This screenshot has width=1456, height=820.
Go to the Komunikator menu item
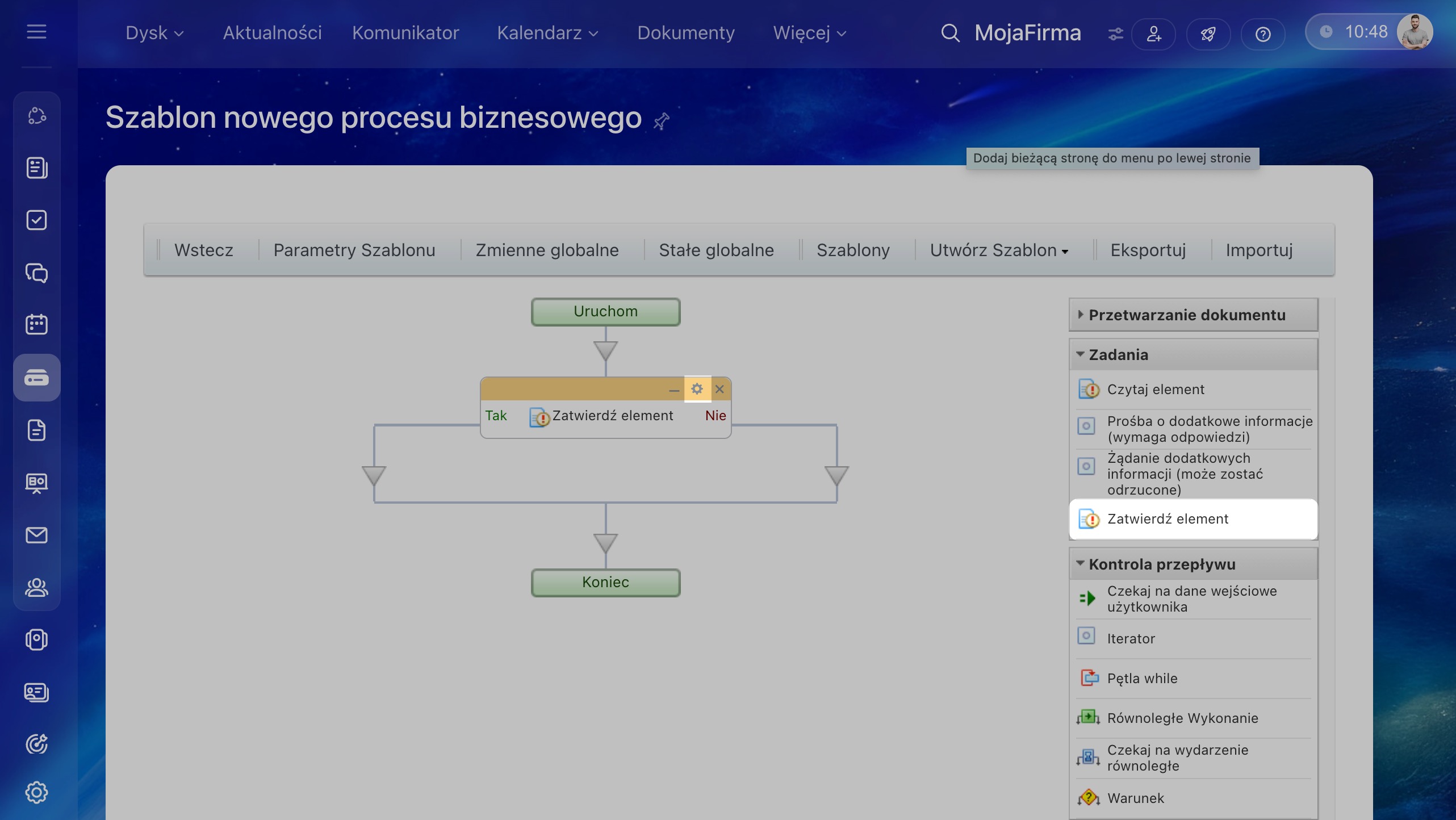click(405, 33)
